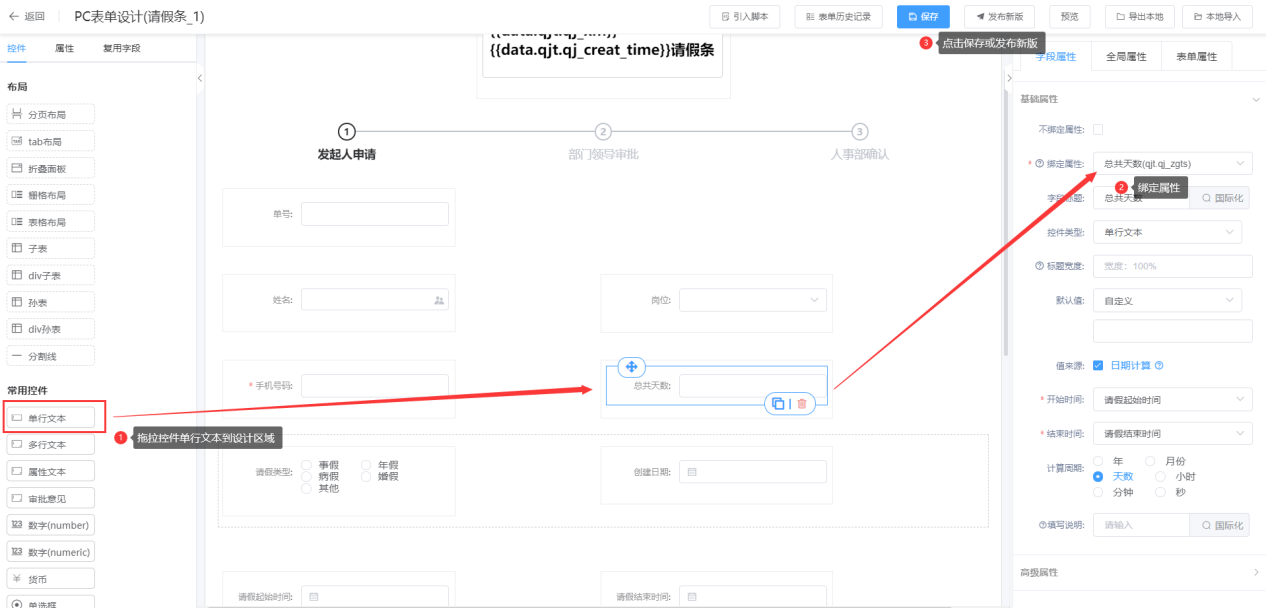Click the 单号 input field
The width and height of the screenshot is (1266, 608).
click(375, 214)
